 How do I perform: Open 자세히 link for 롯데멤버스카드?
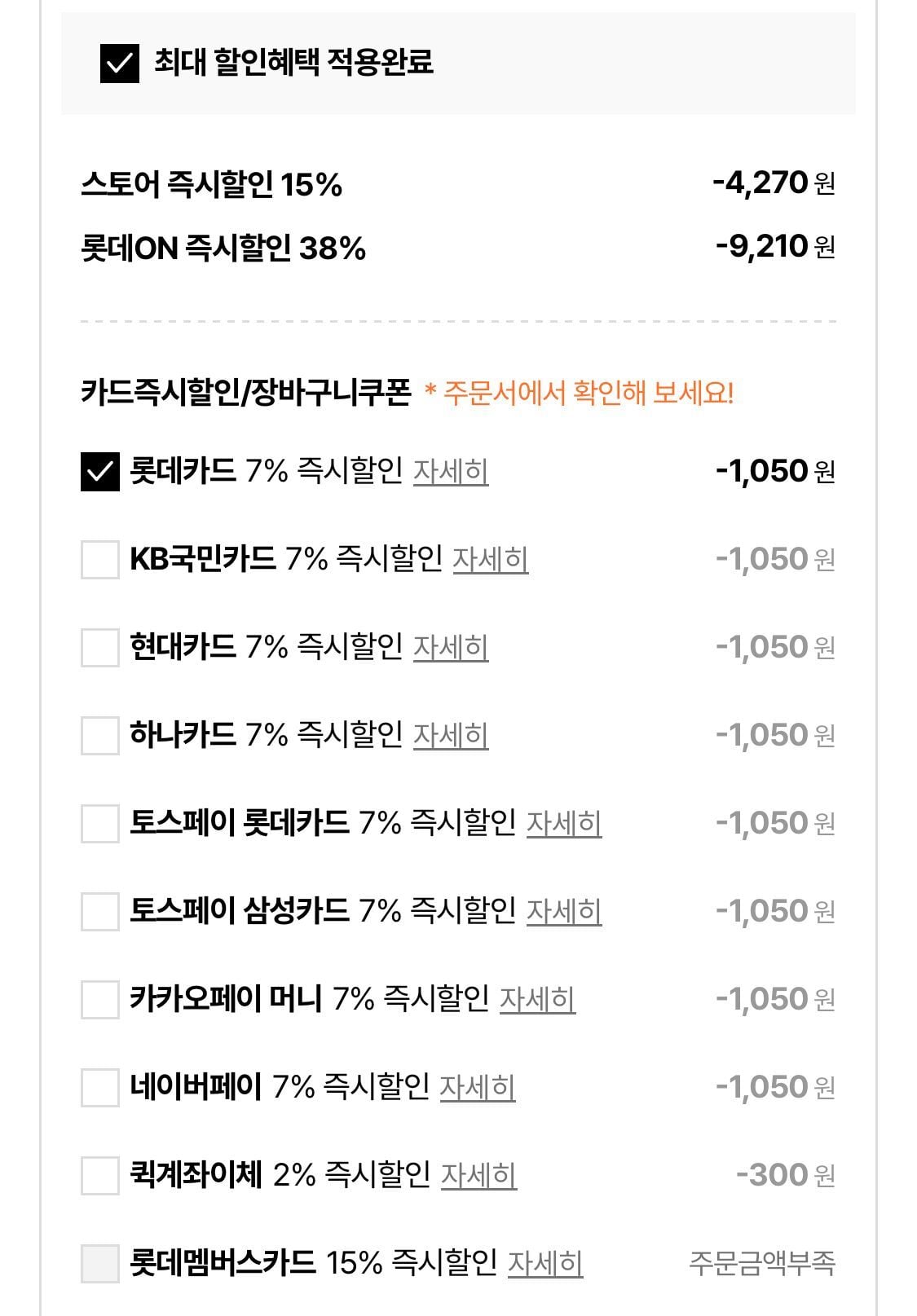pyautogui.click(x=544, y=1264)
